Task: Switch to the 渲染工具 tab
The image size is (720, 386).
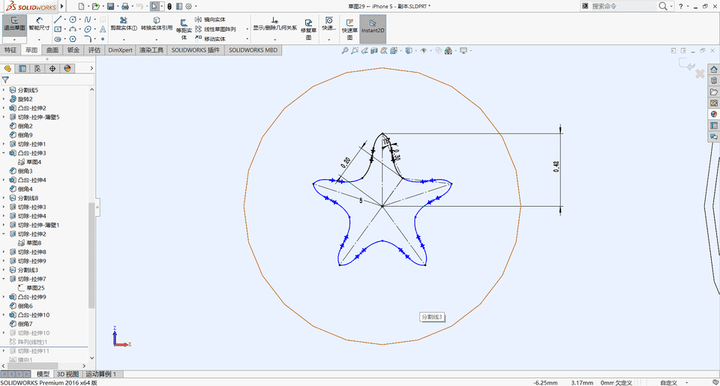Action: [x=152, y=50]
